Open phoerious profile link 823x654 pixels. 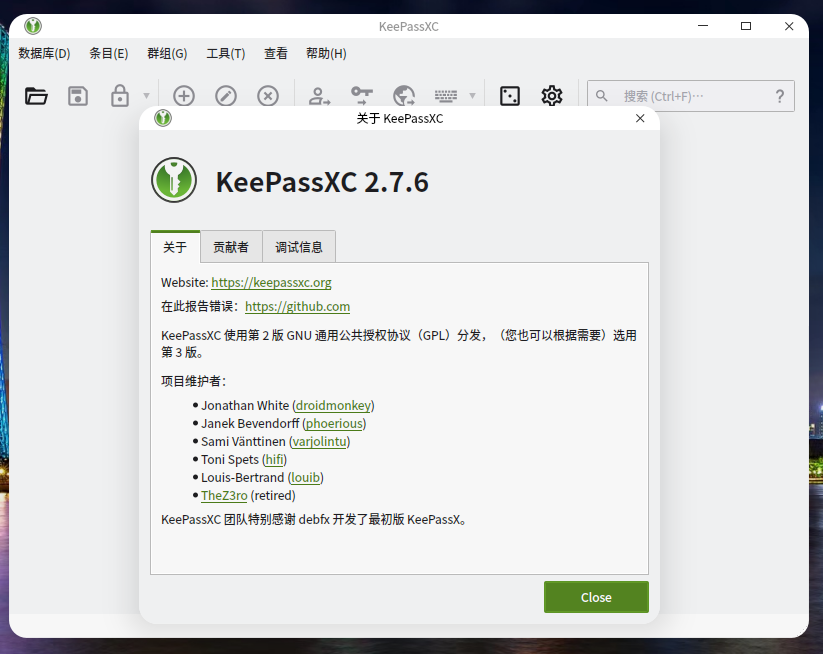point(334,424)
